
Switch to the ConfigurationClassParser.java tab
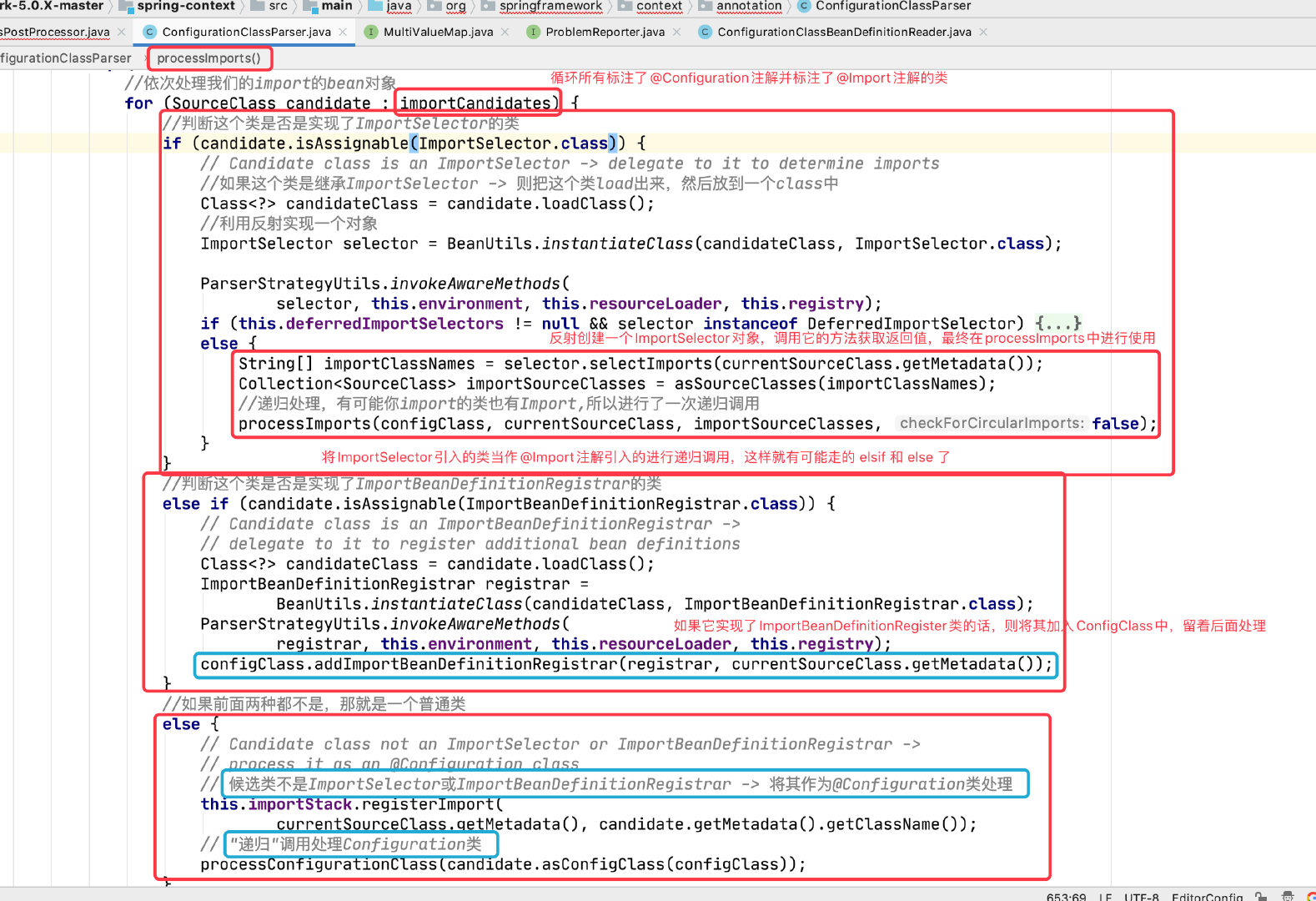tap(246, 32)
